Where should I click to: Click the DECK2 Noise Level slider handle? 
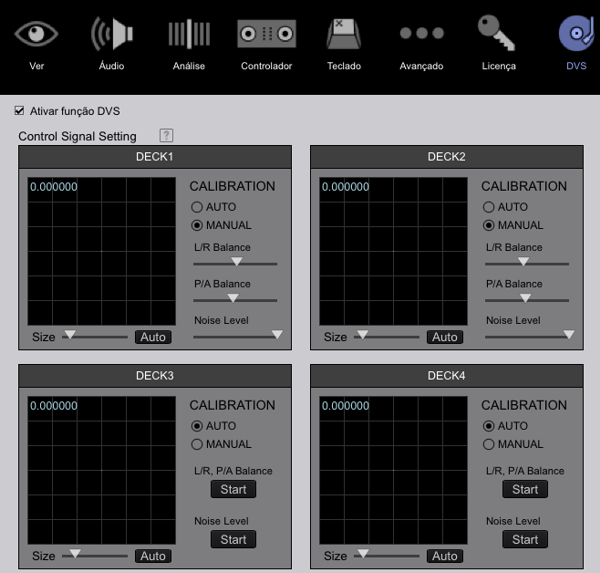[x=569, y=335]
